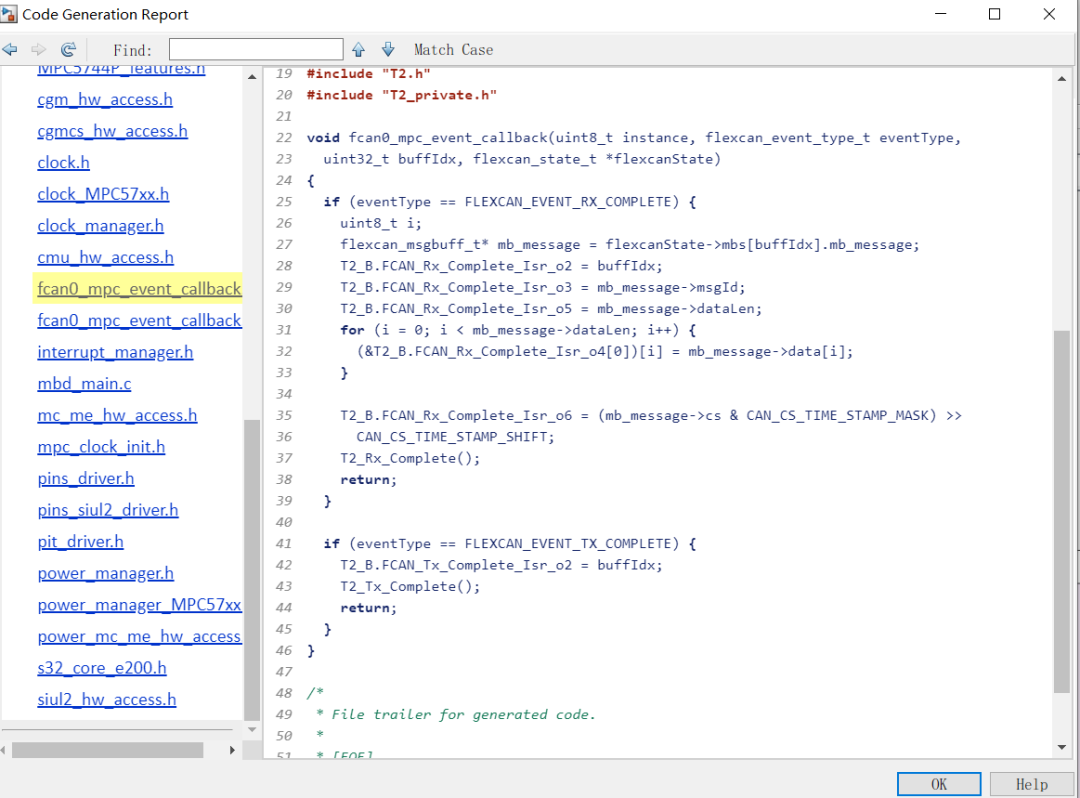Open the cgm_hw_access.h file link
The height and width of the screenshot is (798, 1080).
pos(105,99)
